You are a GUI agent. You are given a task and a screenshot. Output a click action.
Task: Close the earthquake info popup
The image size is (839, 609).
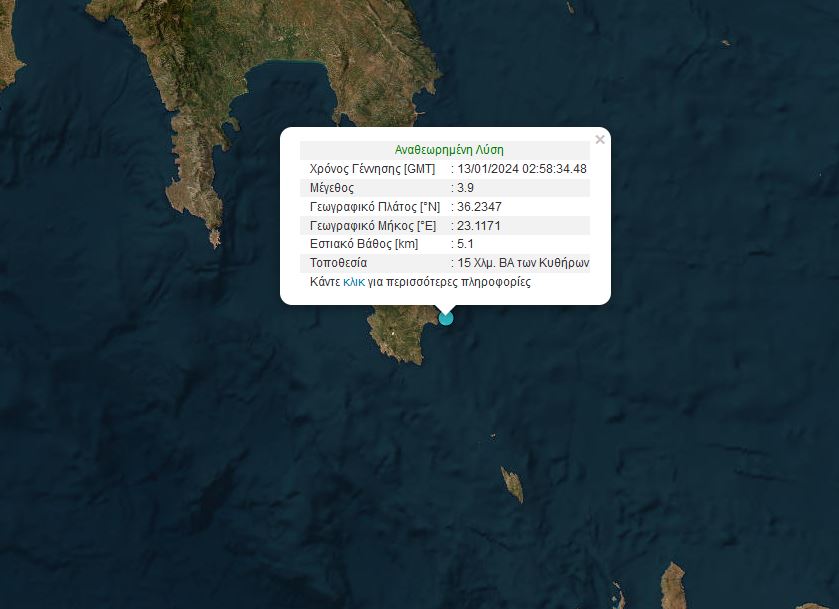point(599,140)
